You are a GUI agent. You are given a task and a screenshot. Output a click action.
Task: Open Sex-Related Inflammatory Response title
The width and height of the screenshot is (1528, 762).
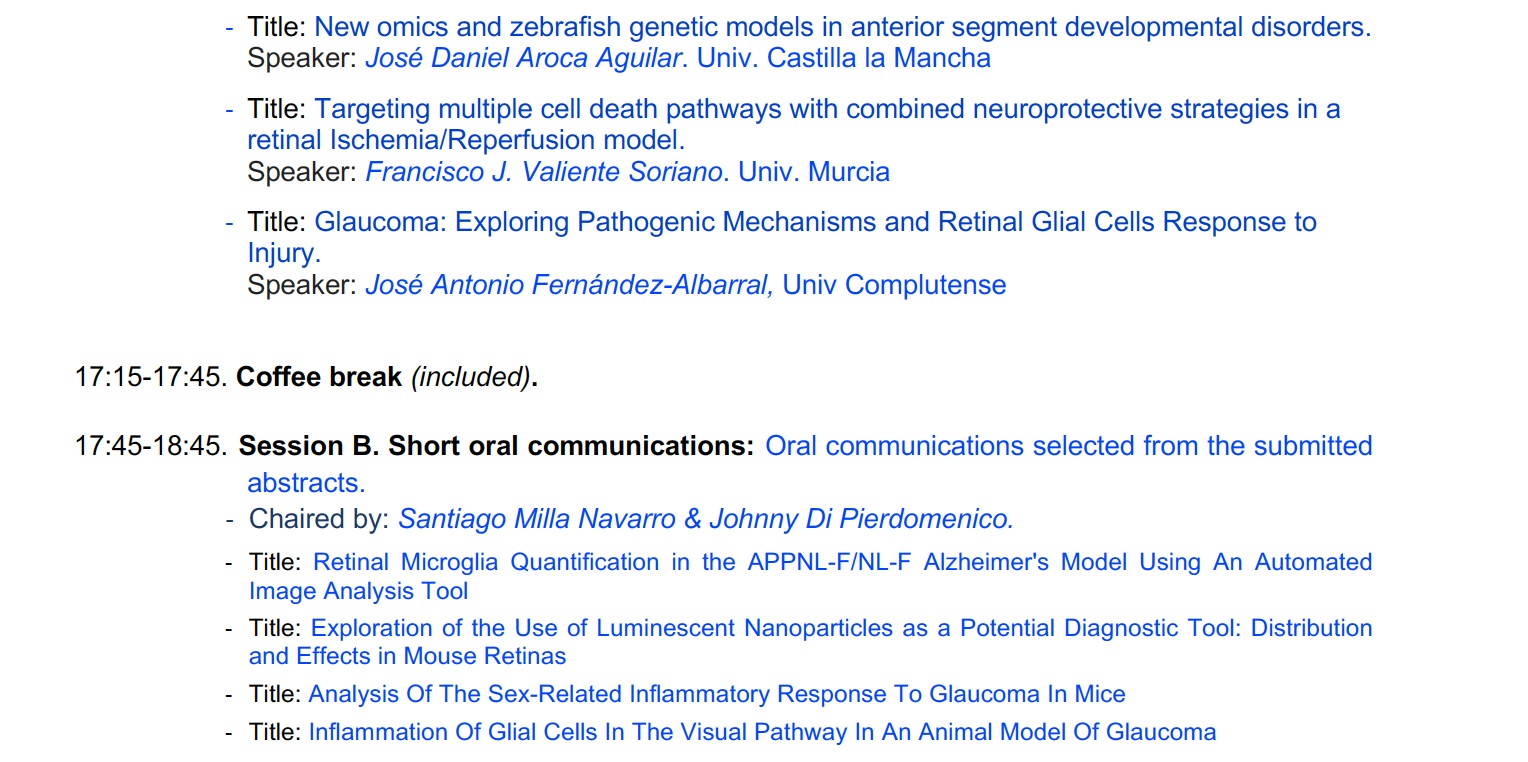[717, 694]
